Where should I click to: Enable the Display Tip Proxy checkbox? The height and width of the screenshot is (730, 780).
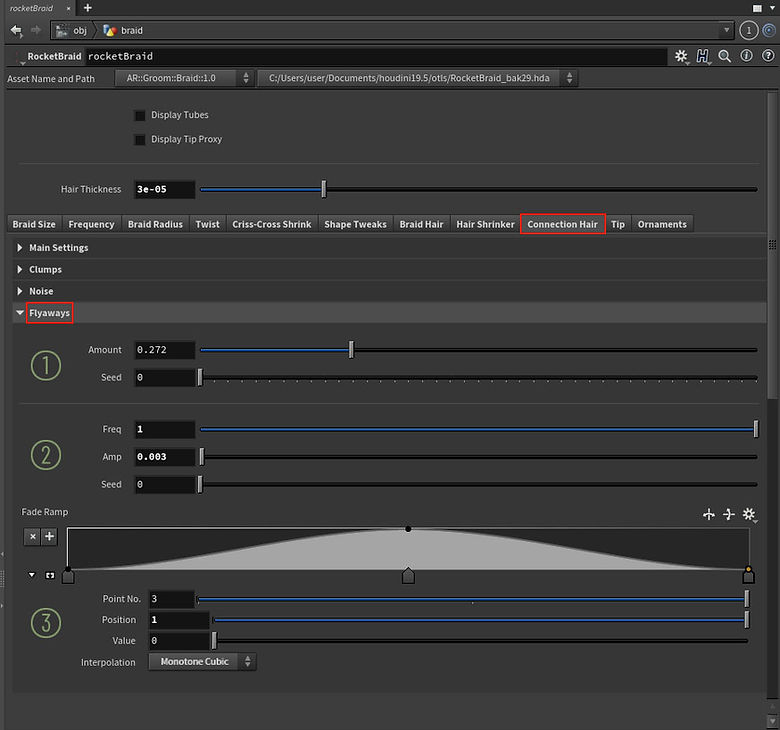[140, 140]
